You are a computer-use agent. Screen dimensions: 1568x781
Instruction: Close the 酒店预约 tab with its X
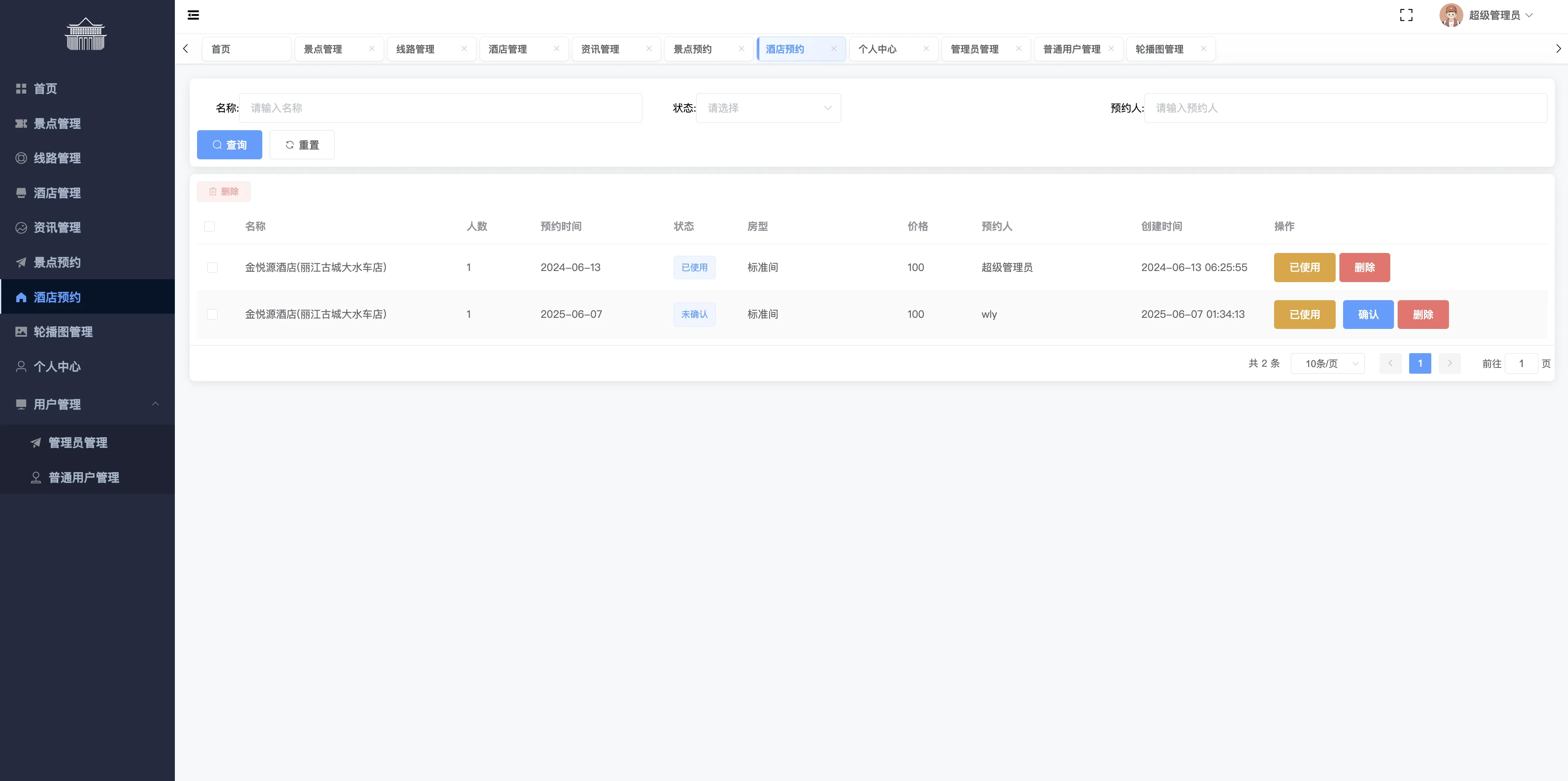(x=833, y=49)
